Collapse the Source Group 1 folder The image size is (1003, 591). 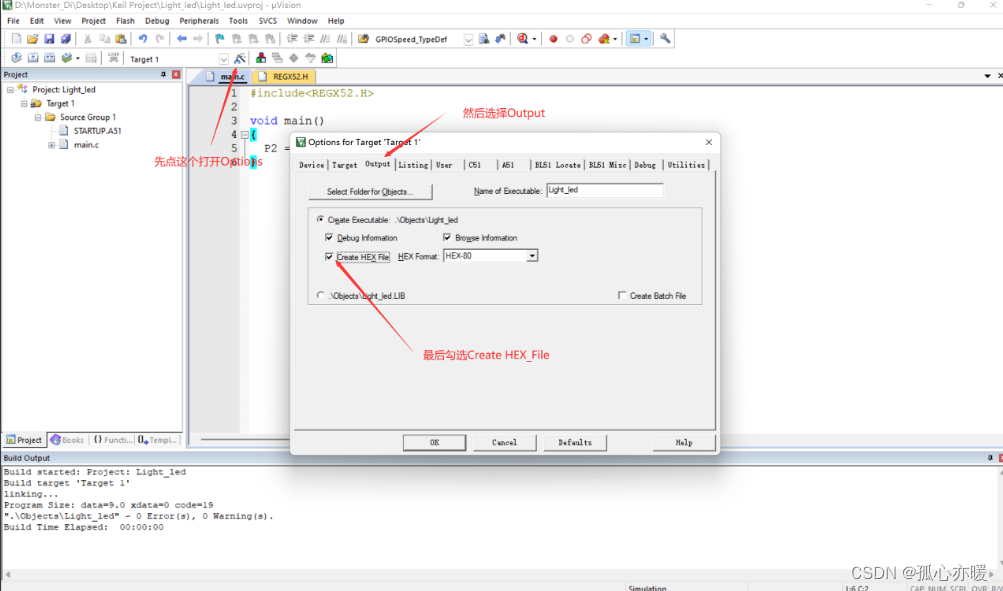click(x=38, y=117)
